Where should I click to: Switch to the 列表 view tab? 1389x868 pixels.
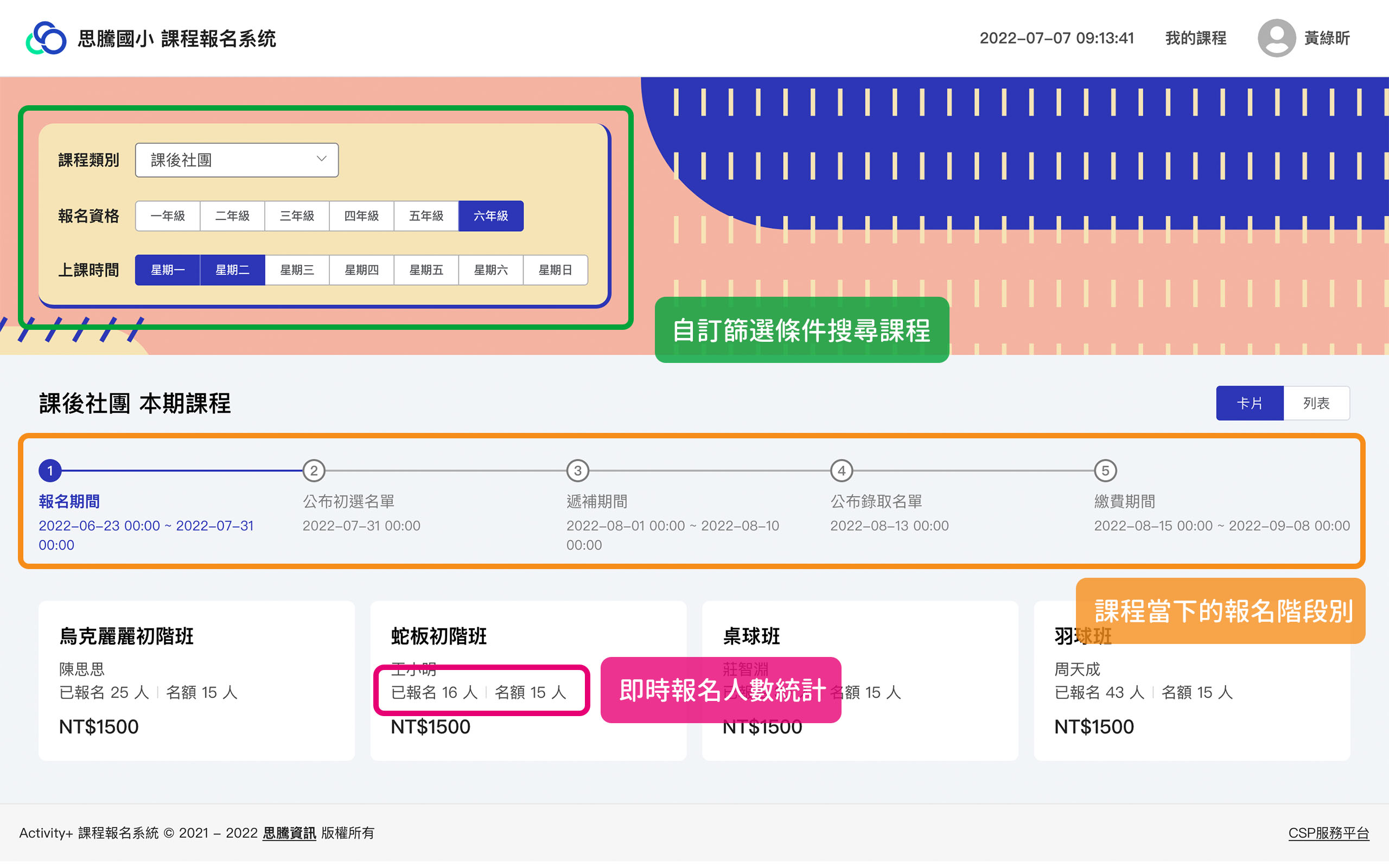pos(1316,403)
